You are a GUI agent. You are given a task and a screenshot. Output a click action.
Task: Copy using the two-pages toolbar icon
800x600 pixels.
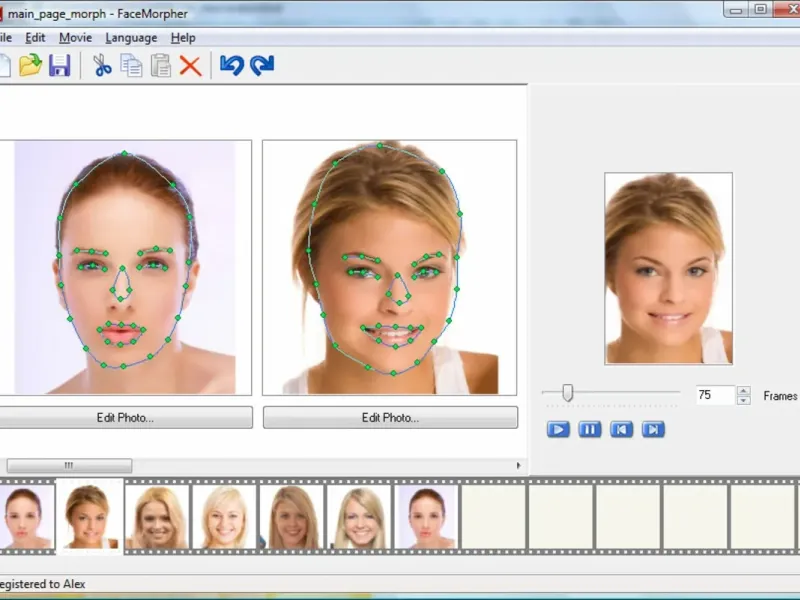tap(131, 66)
